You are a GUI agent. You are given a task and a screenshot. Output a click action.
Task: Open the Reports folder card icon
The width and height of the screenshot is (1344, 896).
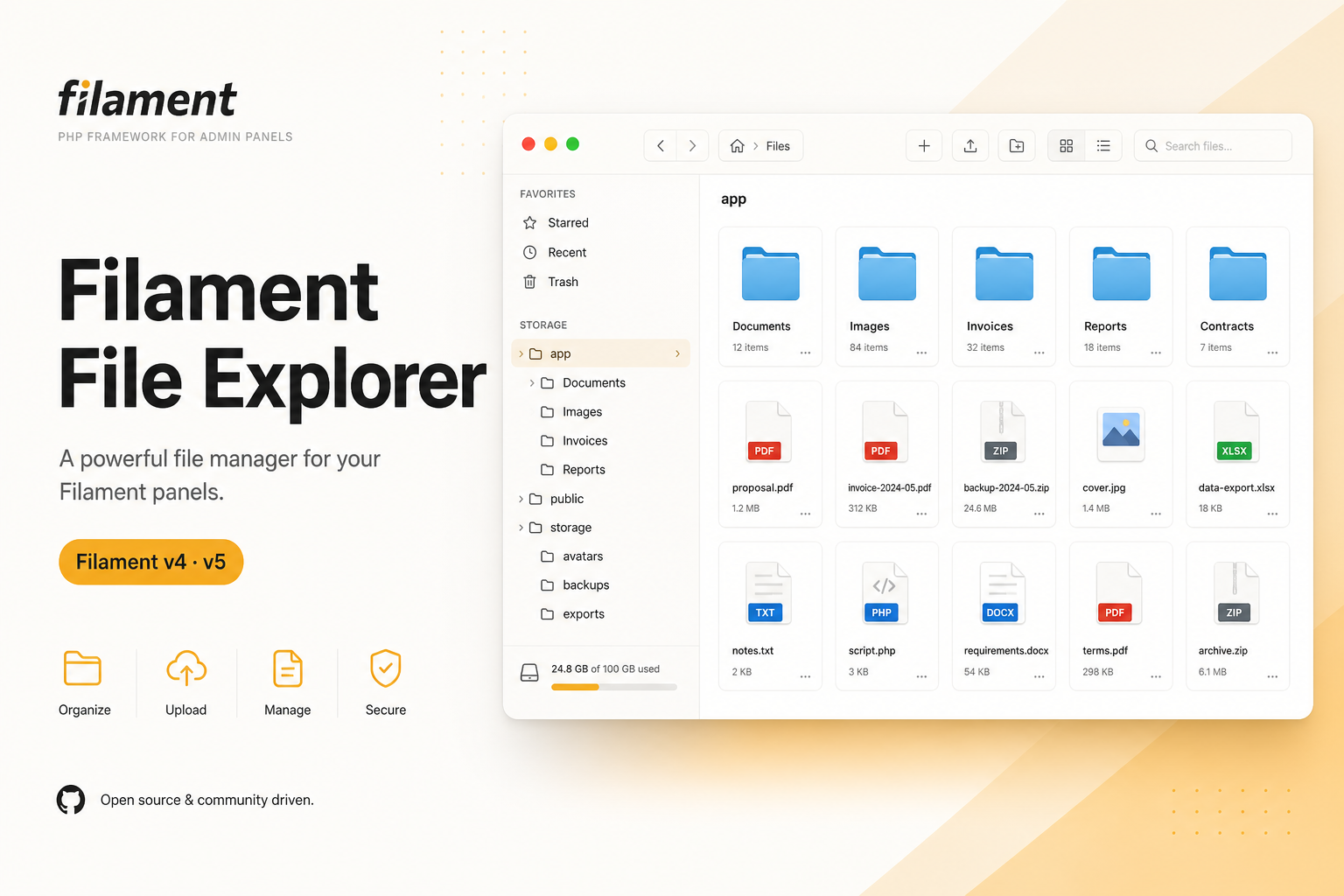(x=1121, y=274)
